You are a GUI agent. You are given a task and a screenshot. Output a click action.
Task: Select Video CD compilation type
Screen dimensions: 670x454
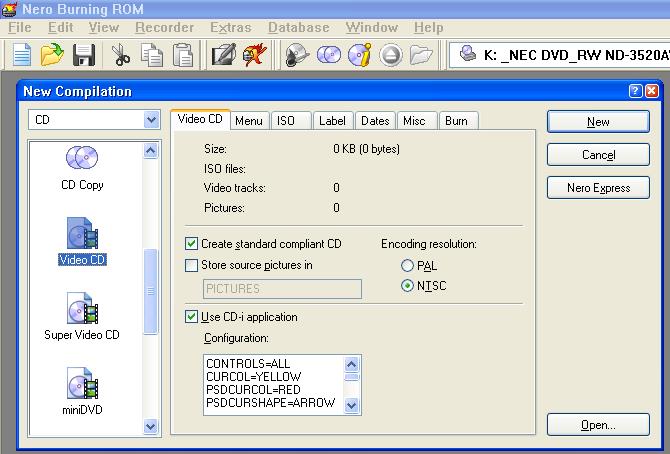82,241
